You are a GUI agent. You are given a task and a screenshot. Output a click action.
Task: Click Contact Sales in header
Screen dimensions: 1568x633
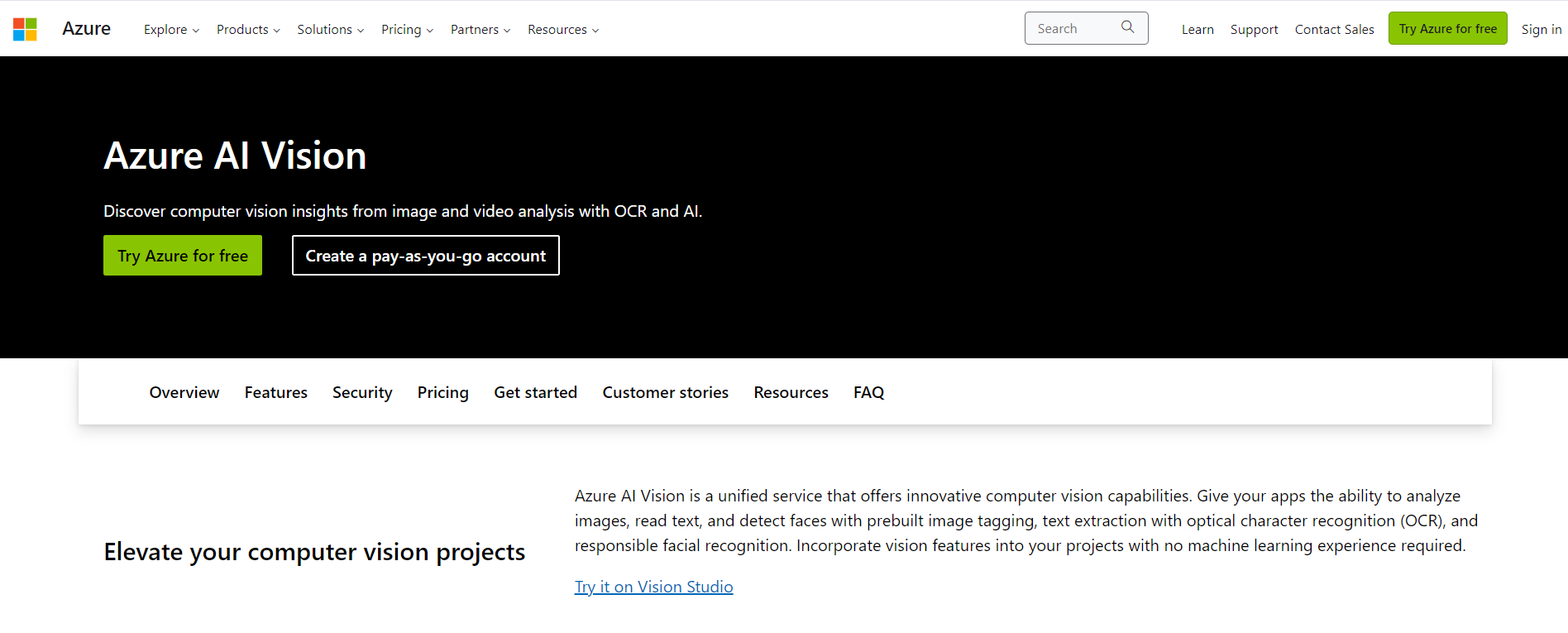(1334, 30)
